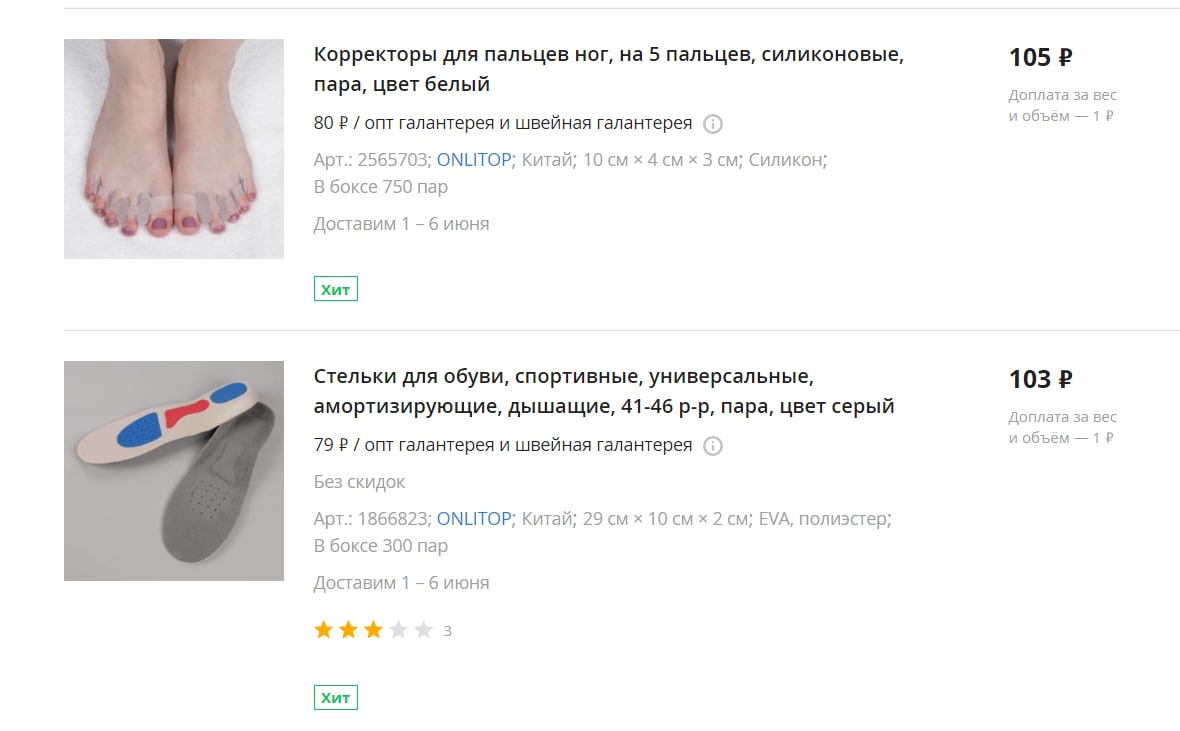The height and width of the screenshot is (731, 1180).
Task: Open the sports insoles product title
Action: (x=604, y=391)
